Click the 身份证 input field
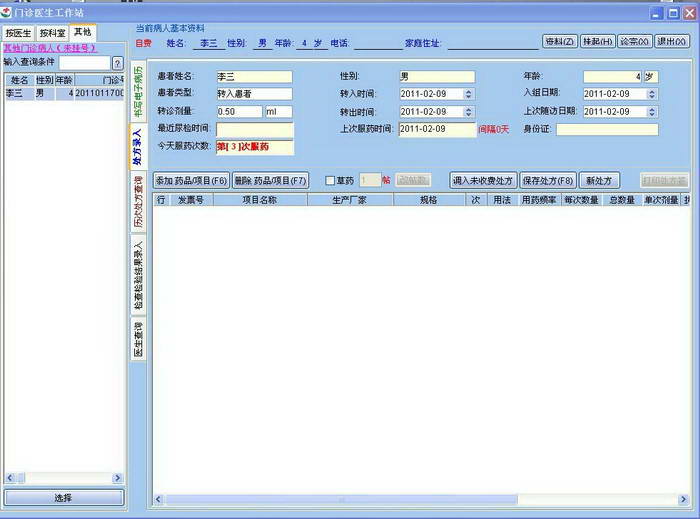 point(607,129)
